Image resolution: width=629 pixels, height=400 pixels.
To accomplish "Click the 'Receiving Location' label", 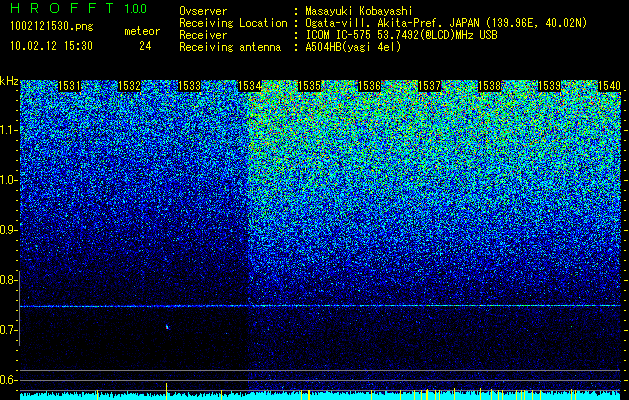I will (x=233, y=23).
